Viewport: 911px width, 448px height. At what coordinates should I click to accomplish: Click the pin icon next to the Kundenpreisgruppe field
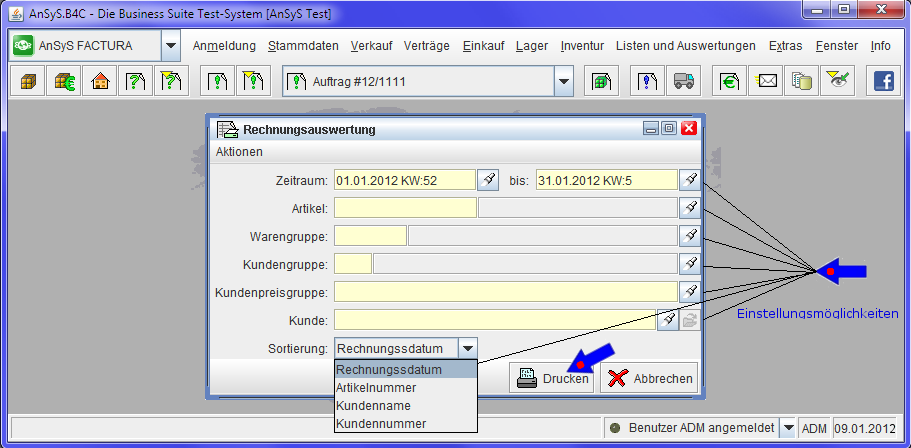[690, 292]
